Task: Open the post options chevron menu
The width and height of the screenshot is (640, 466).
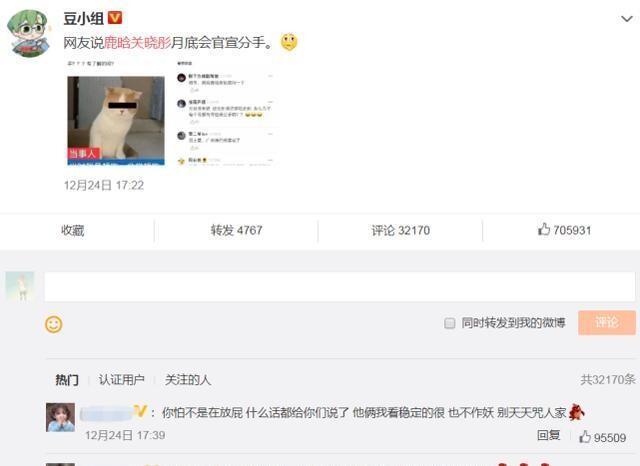Action: pos(627,19)
